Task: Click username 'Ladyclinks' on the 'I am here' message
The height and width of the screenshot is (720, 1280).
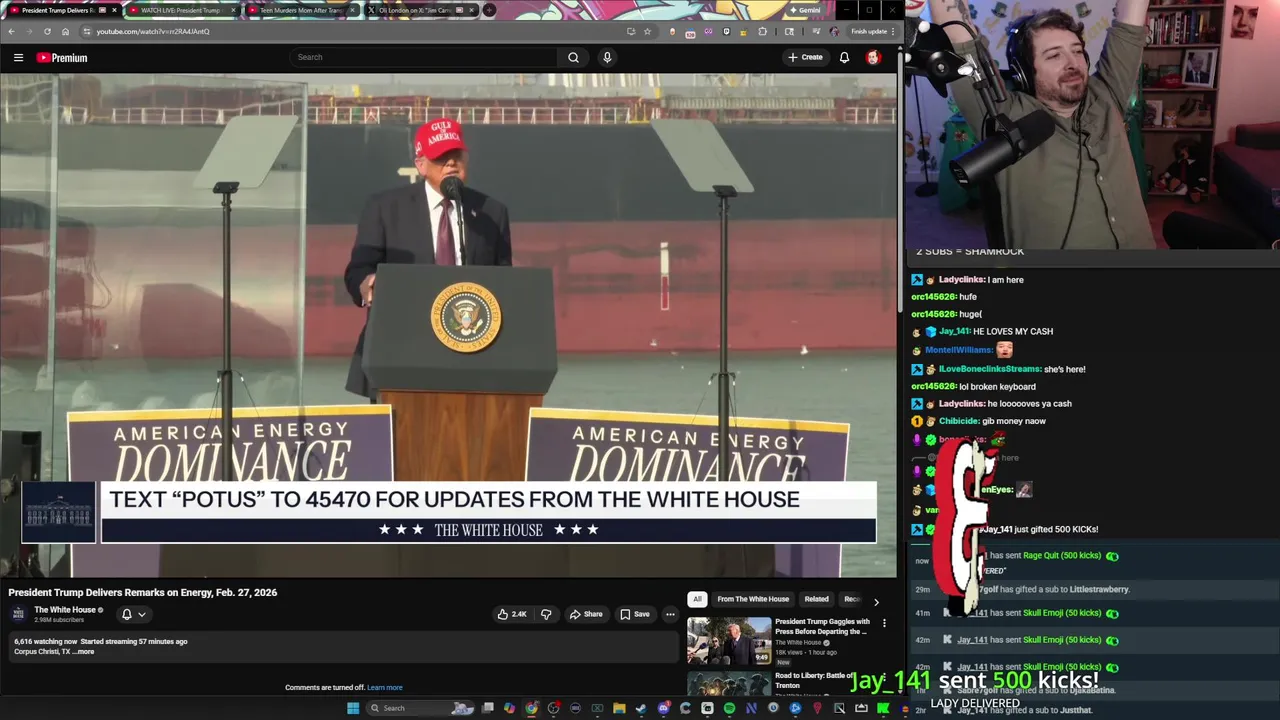Action: (x=961, y=280)
